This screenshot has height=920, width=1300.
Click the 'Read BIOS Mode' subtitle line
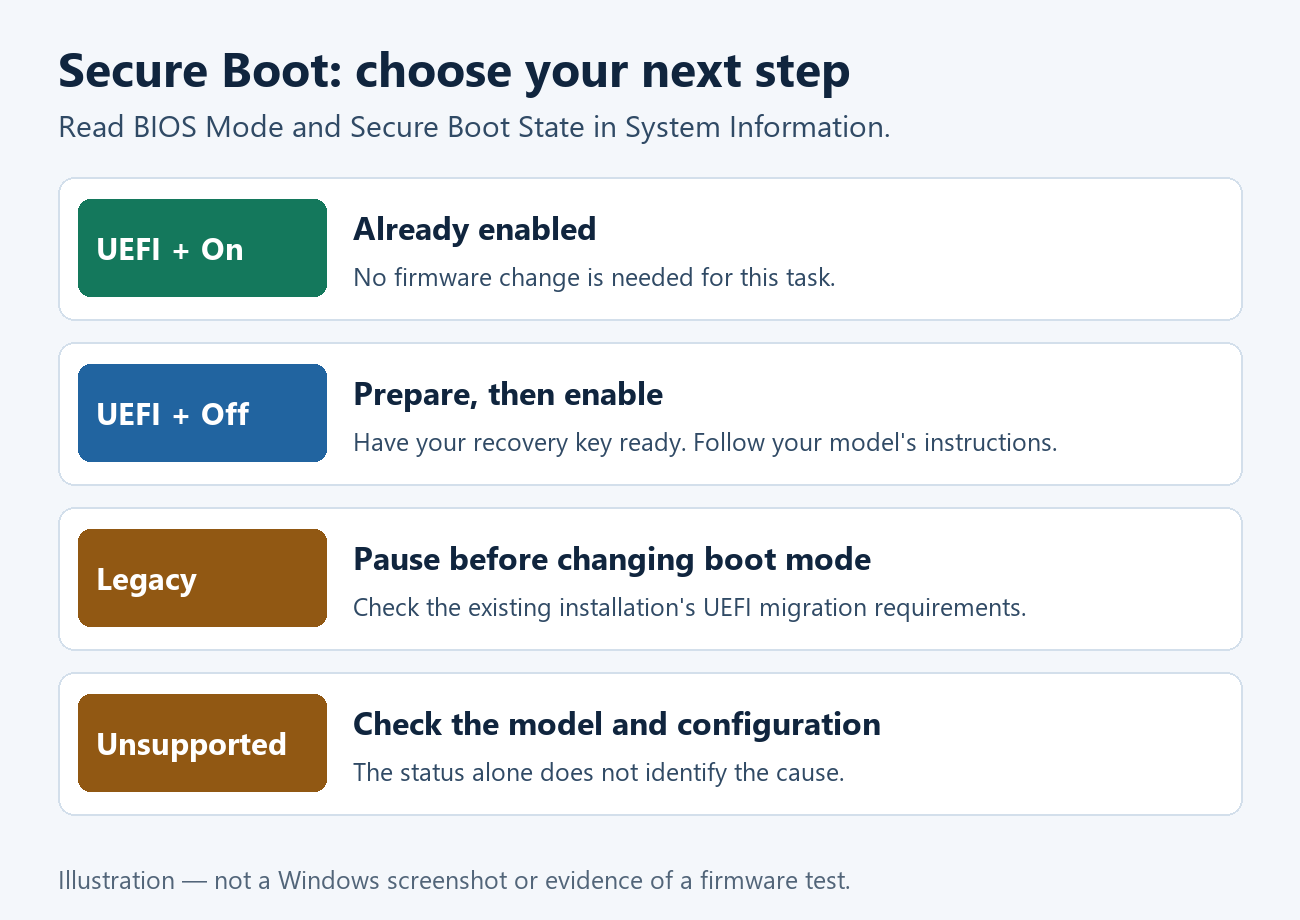click(x=474, y=127)
